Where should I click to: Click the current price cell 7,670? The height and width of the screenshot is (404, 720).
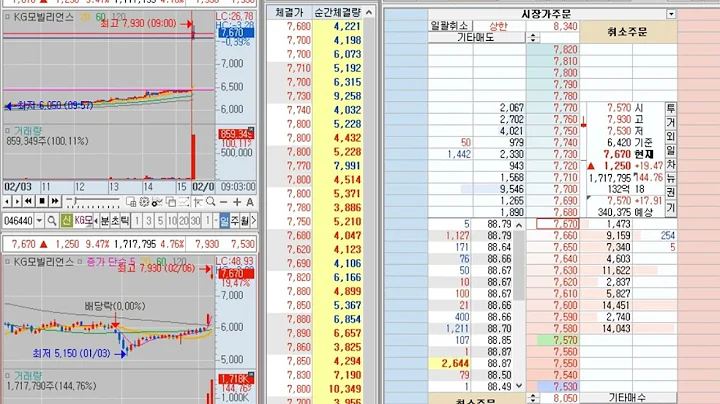pos(557,224)
